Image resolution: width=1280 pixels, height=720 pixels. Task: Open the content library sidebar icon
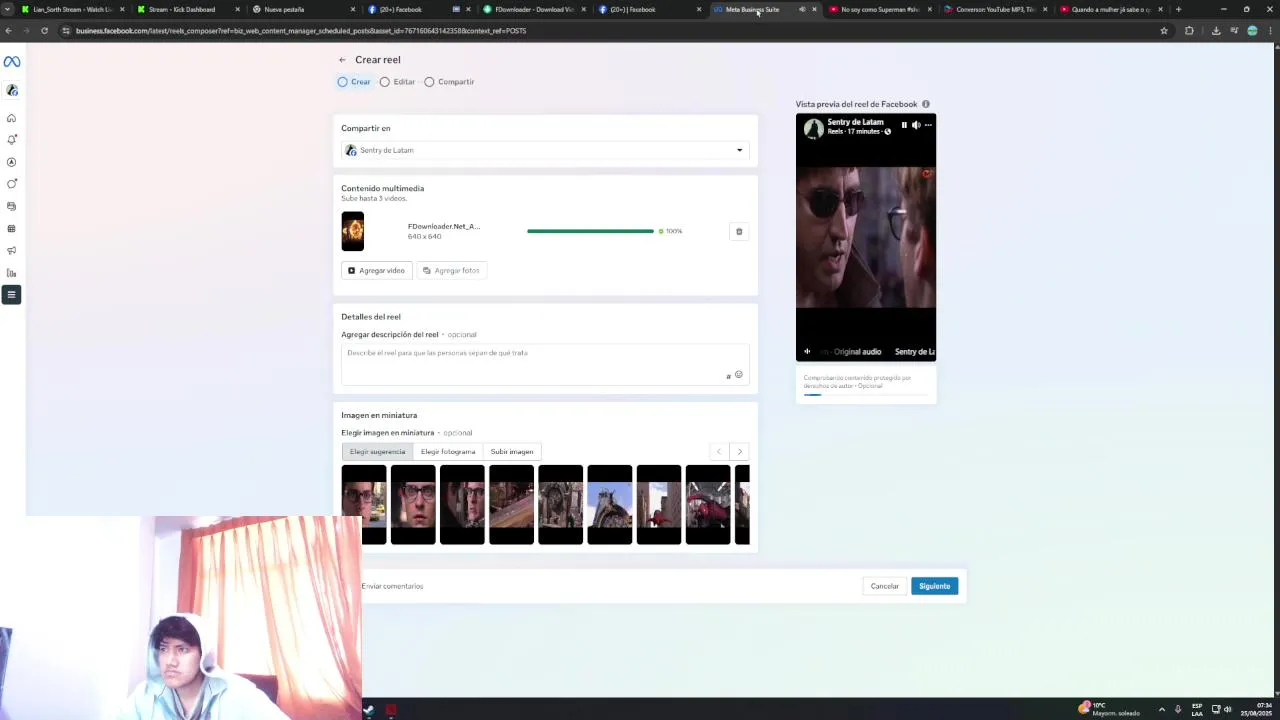pos(12,206)
